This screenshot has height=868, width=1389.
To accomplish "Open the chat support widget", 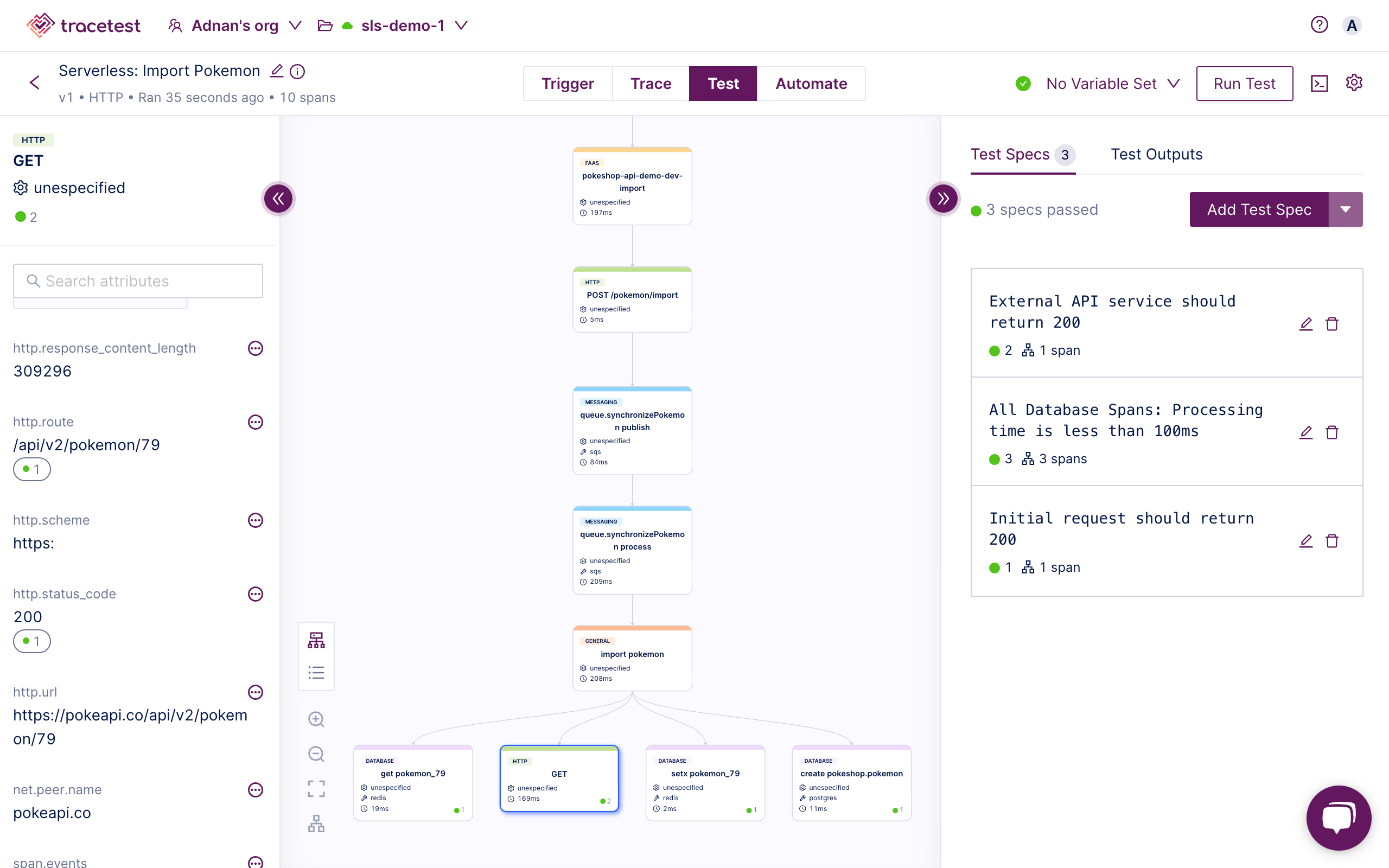I will pos(1339,818).
